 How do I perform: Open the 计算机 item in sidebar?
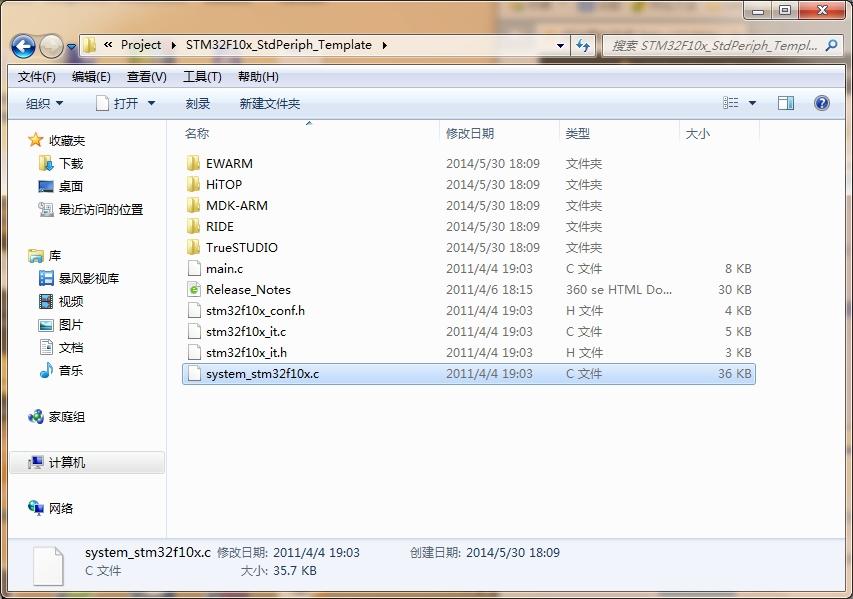tap(66, 462)
